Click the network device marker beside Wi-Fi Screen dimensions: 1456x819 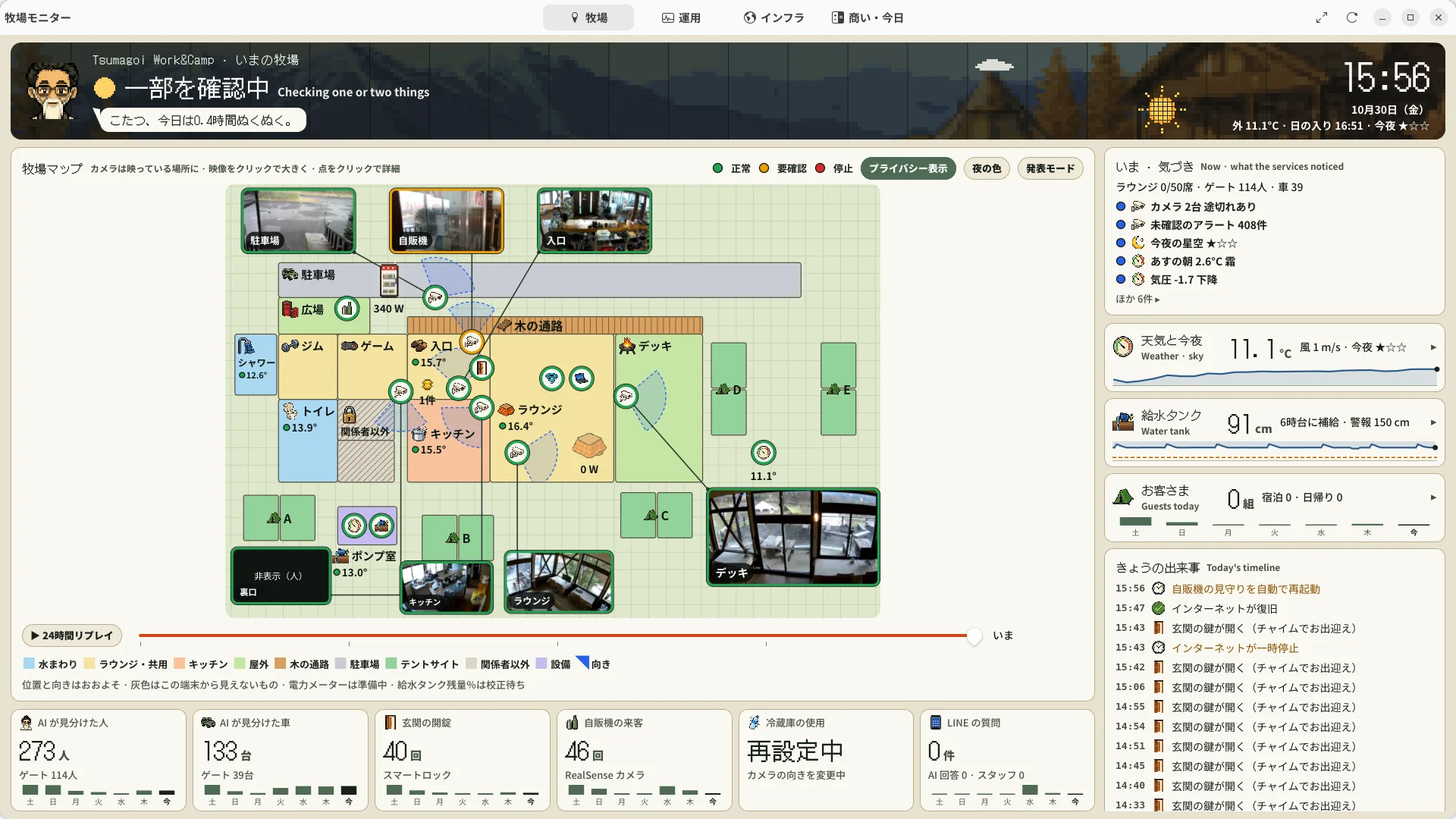coord(582,378)
